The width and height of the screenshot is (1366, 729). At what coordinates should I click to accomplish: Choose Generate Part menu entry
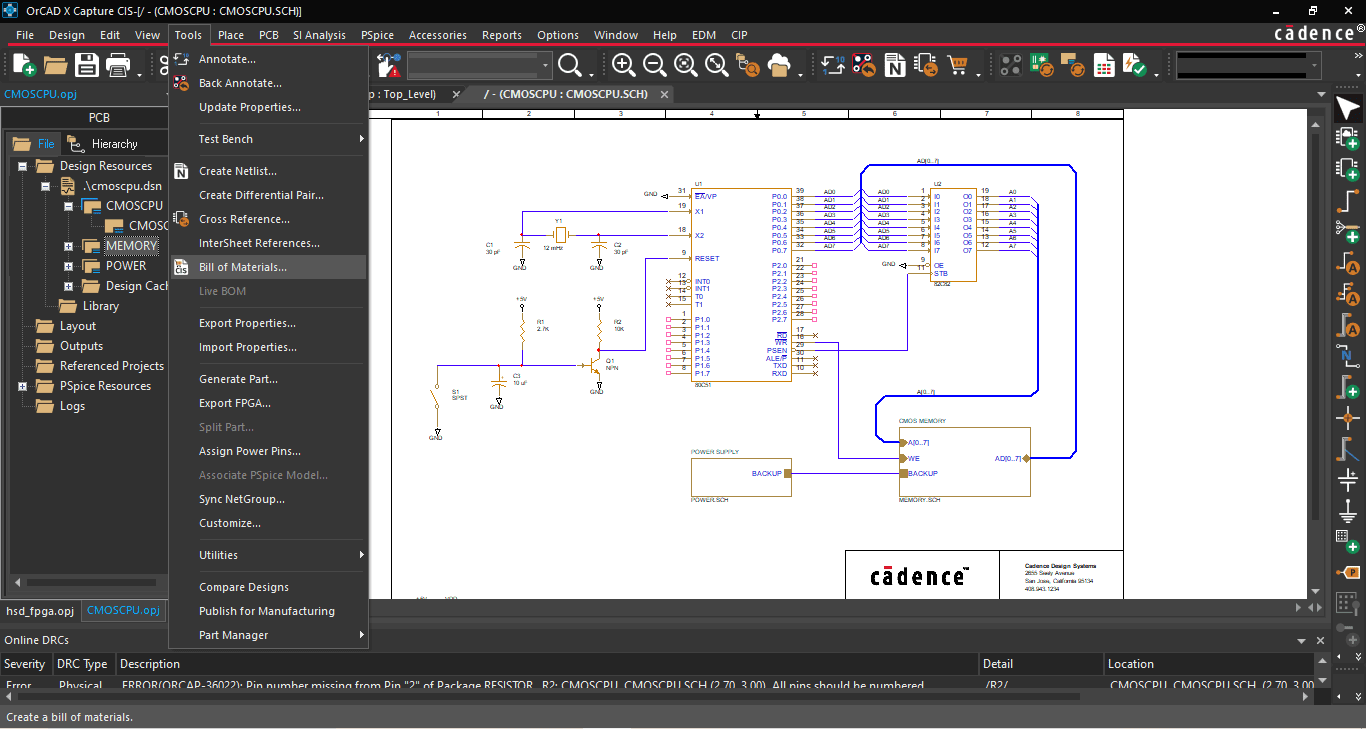point(268,379)
